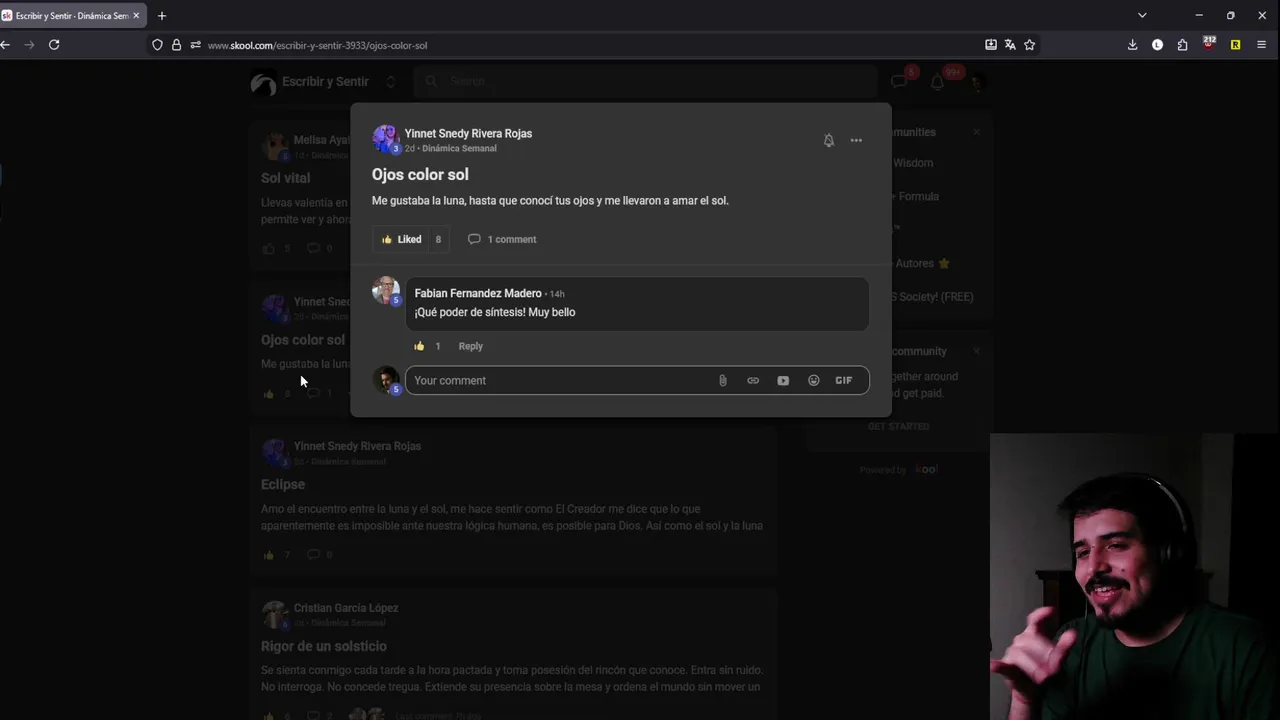Open the GIF picker
1280x720 pixels.
(x=844, y=380)
